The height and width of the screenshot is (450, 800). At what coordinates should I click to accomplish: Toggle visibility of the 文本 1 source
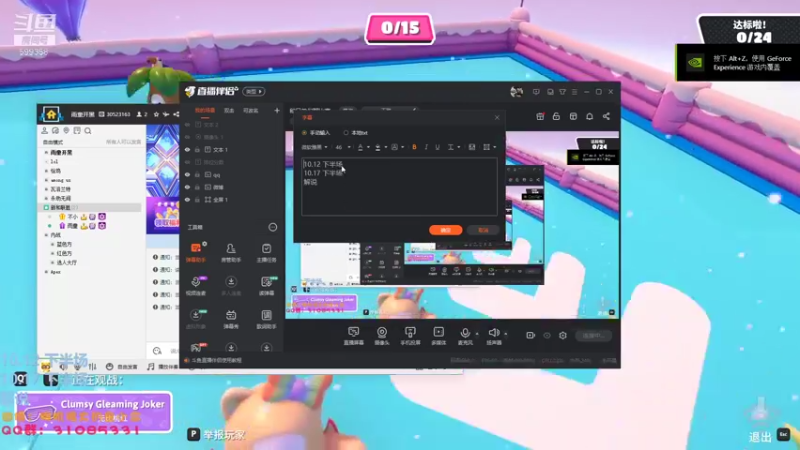pos(187,149)
